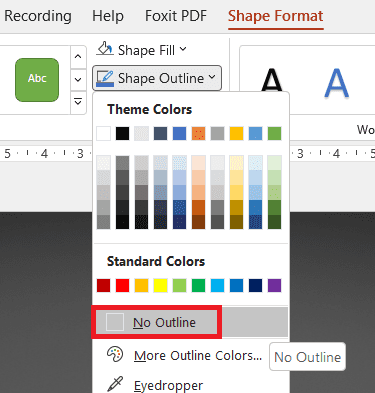This screenshot has width=375, height=393.
Task: Click the color palette icon
Action: (115, 354)
